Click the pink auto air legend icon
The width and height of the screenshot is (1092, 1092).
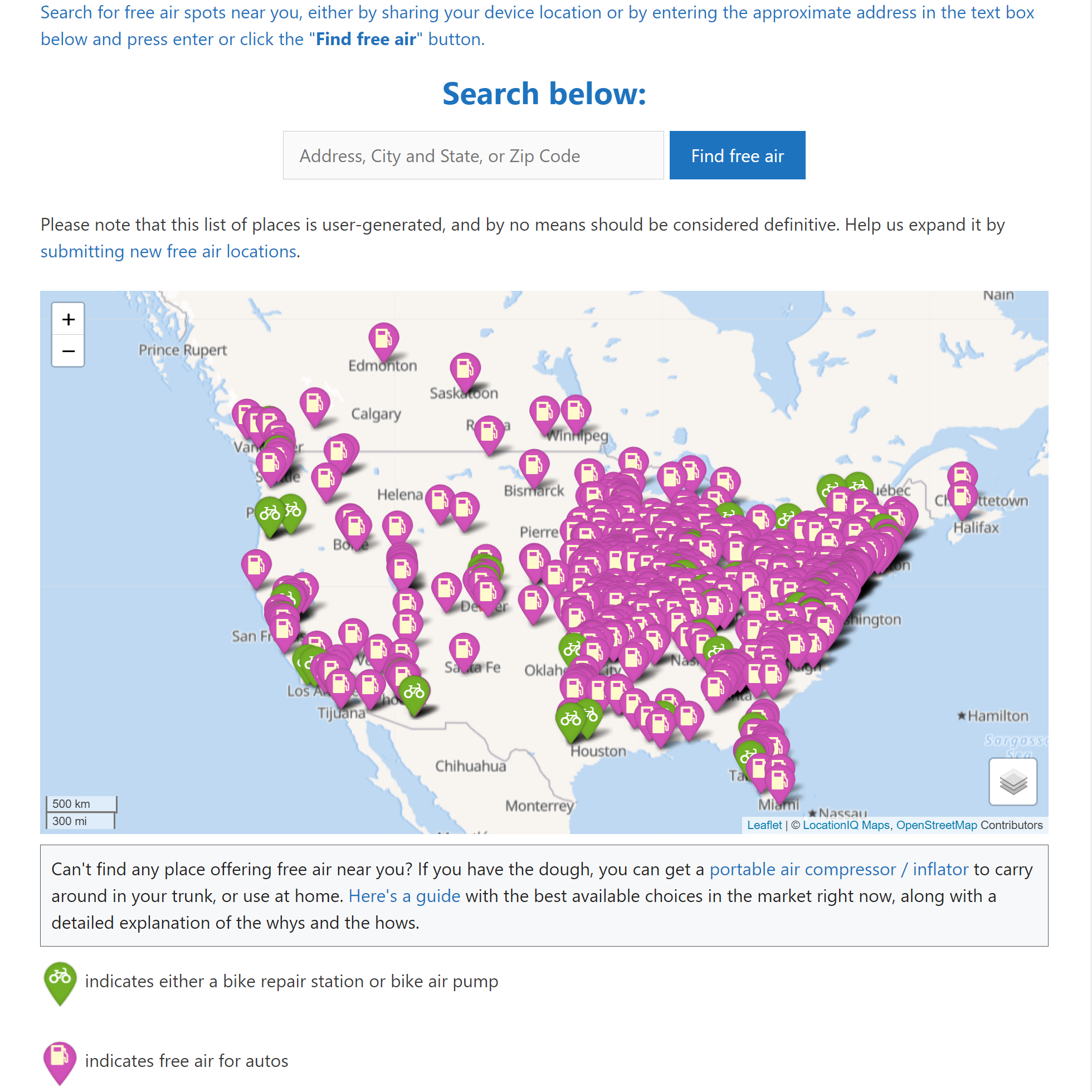coord(60,1060)
